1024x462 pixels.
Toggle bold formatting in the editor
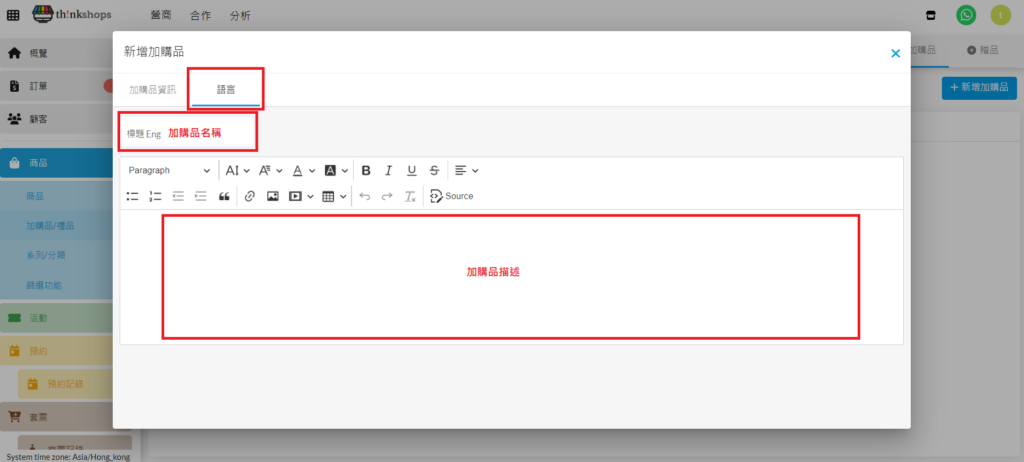coord(366,171)
